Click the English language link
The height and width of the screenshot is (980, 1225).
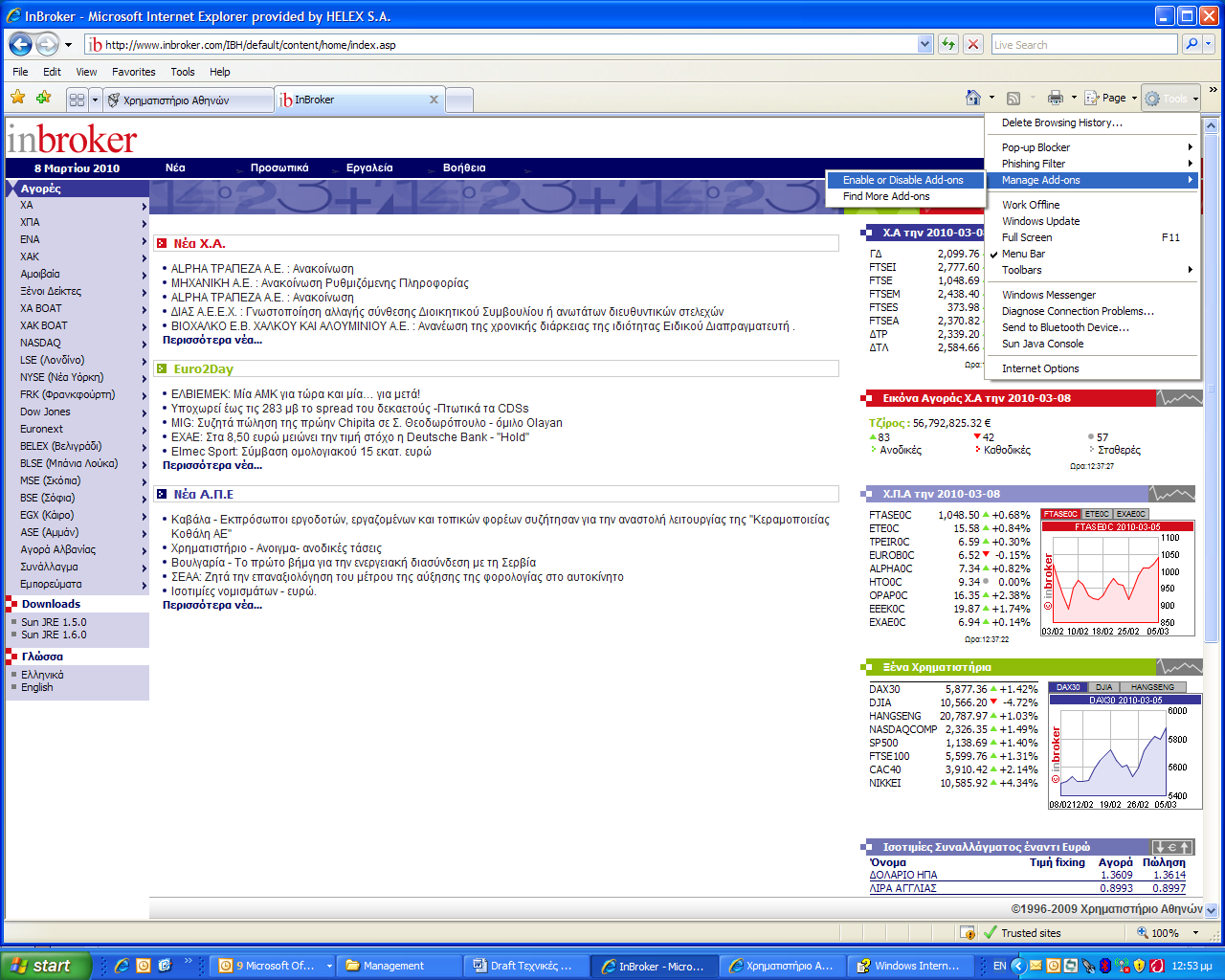[37, 687]
